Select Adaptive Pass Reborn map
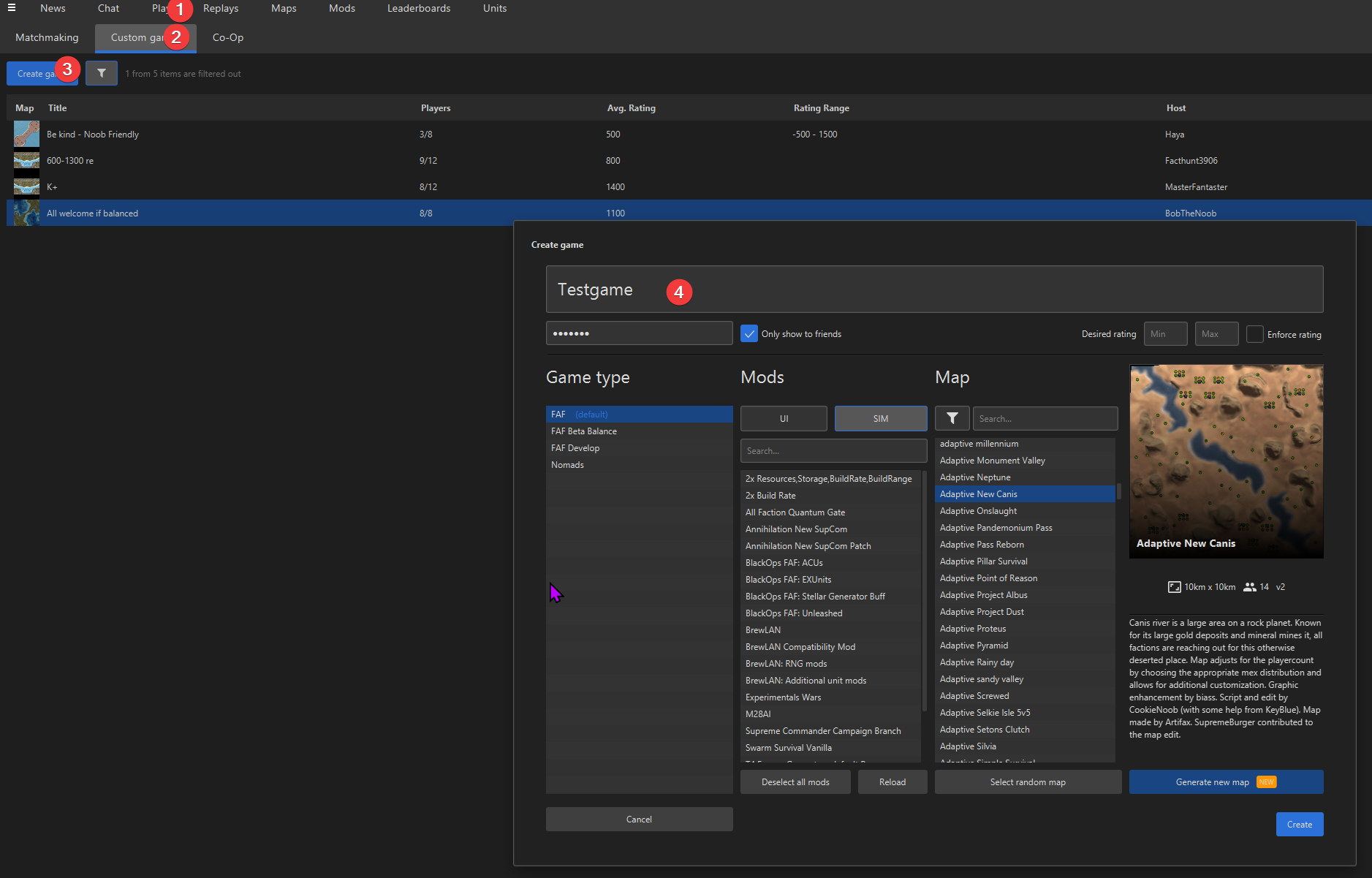This screenshot has width=1372, height=878. click(x=1025, y=544)
